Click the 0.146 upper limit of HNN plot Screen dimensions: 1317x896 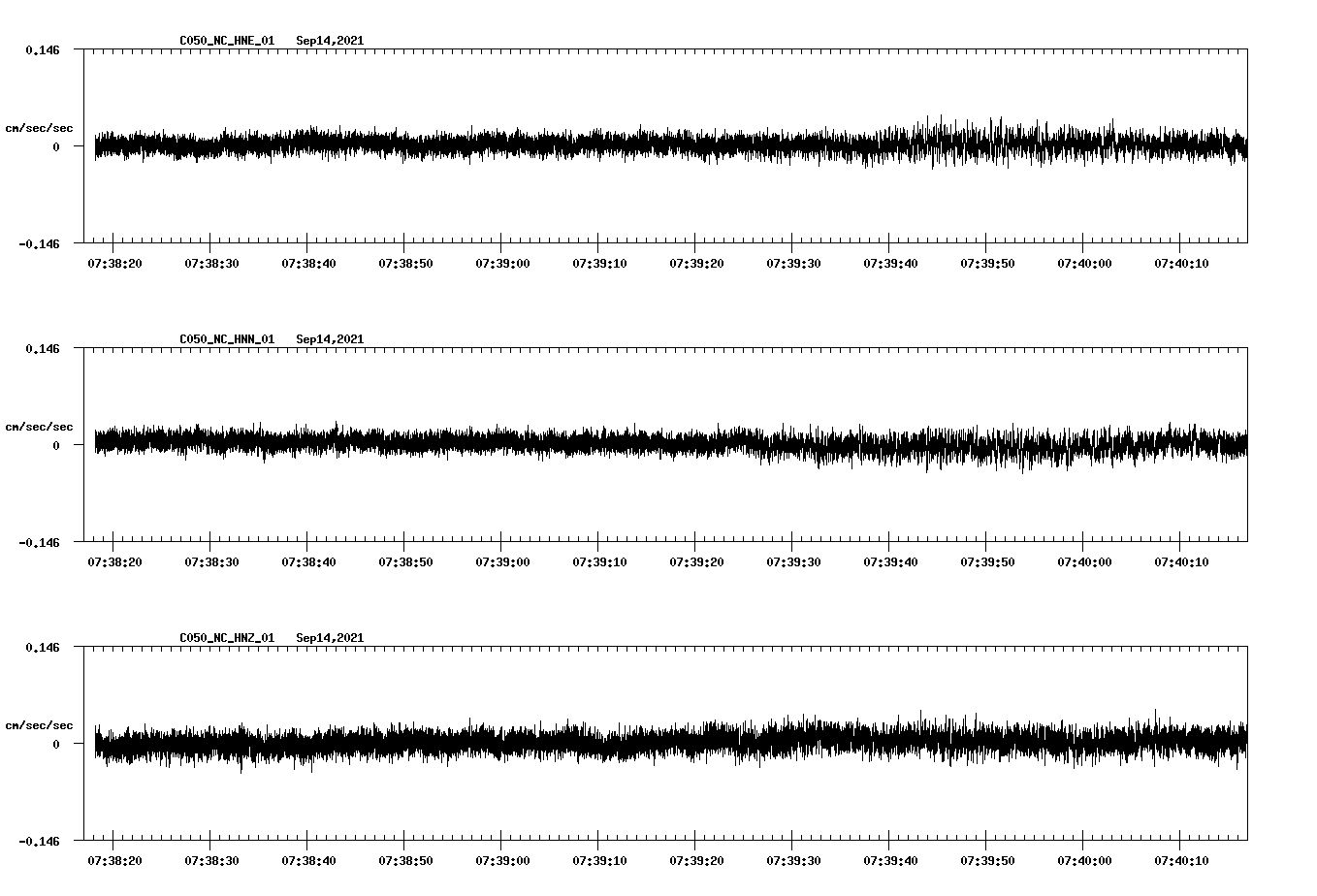pyautogui.click(x=43, y=348)
